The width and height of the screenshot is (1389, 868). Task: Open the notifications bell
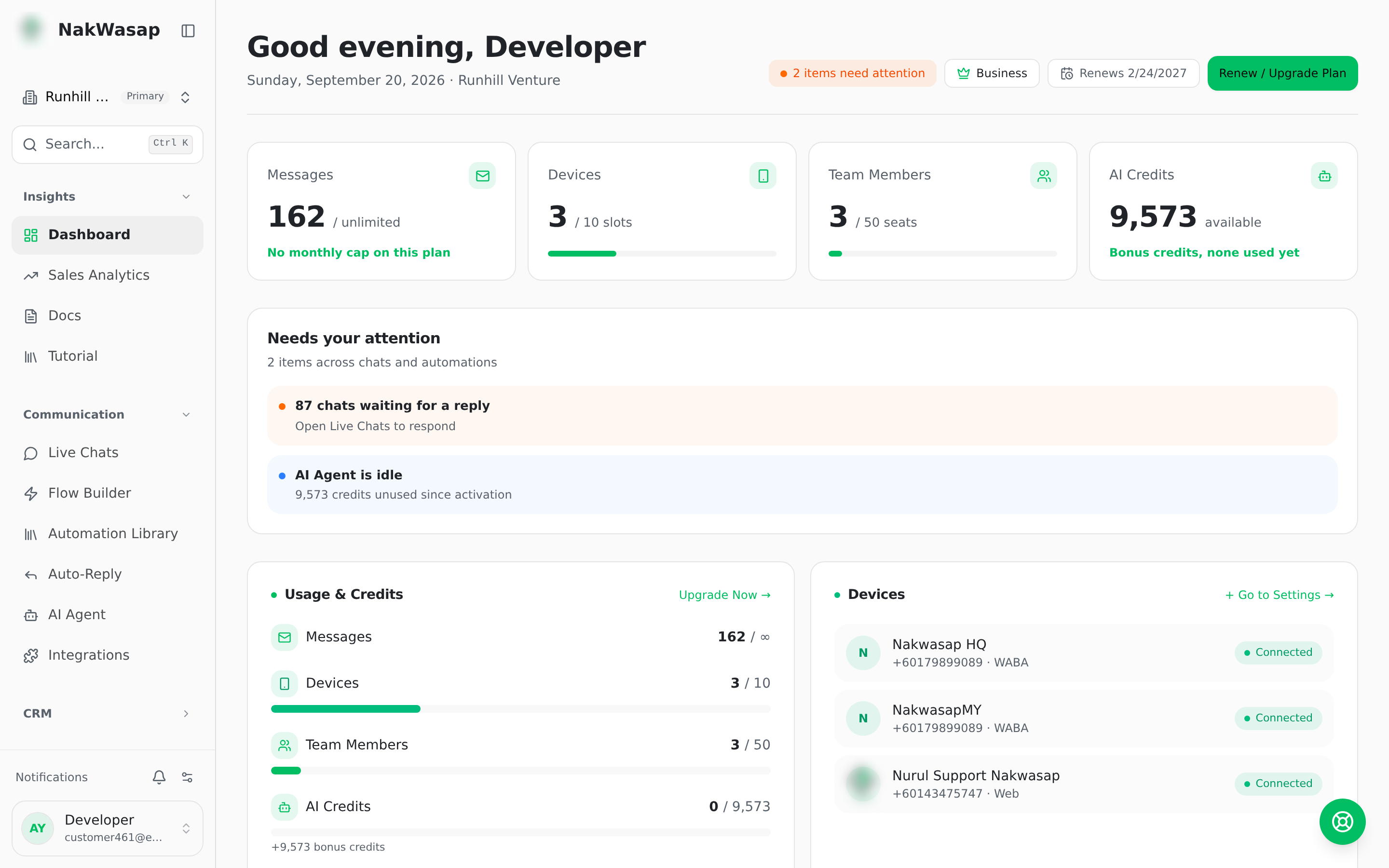159,777
